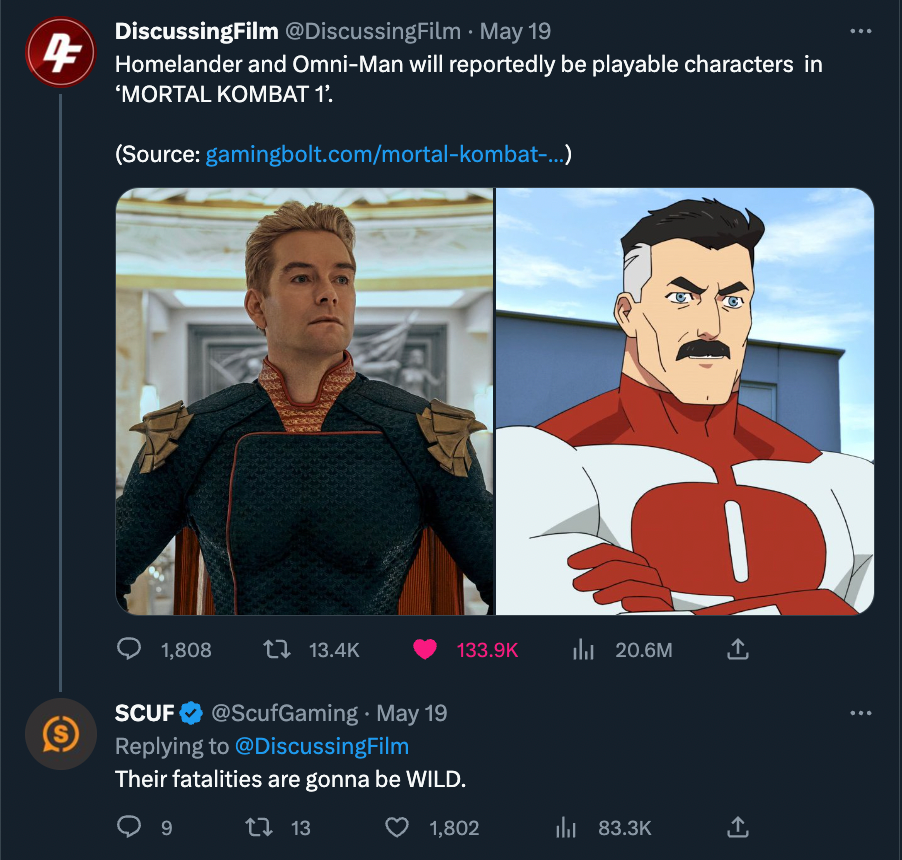Viewport: 902px width, 860px height.
Task: Click the DiscussingFilm display name
Action: pyautogui.click(x=197, y=31)
